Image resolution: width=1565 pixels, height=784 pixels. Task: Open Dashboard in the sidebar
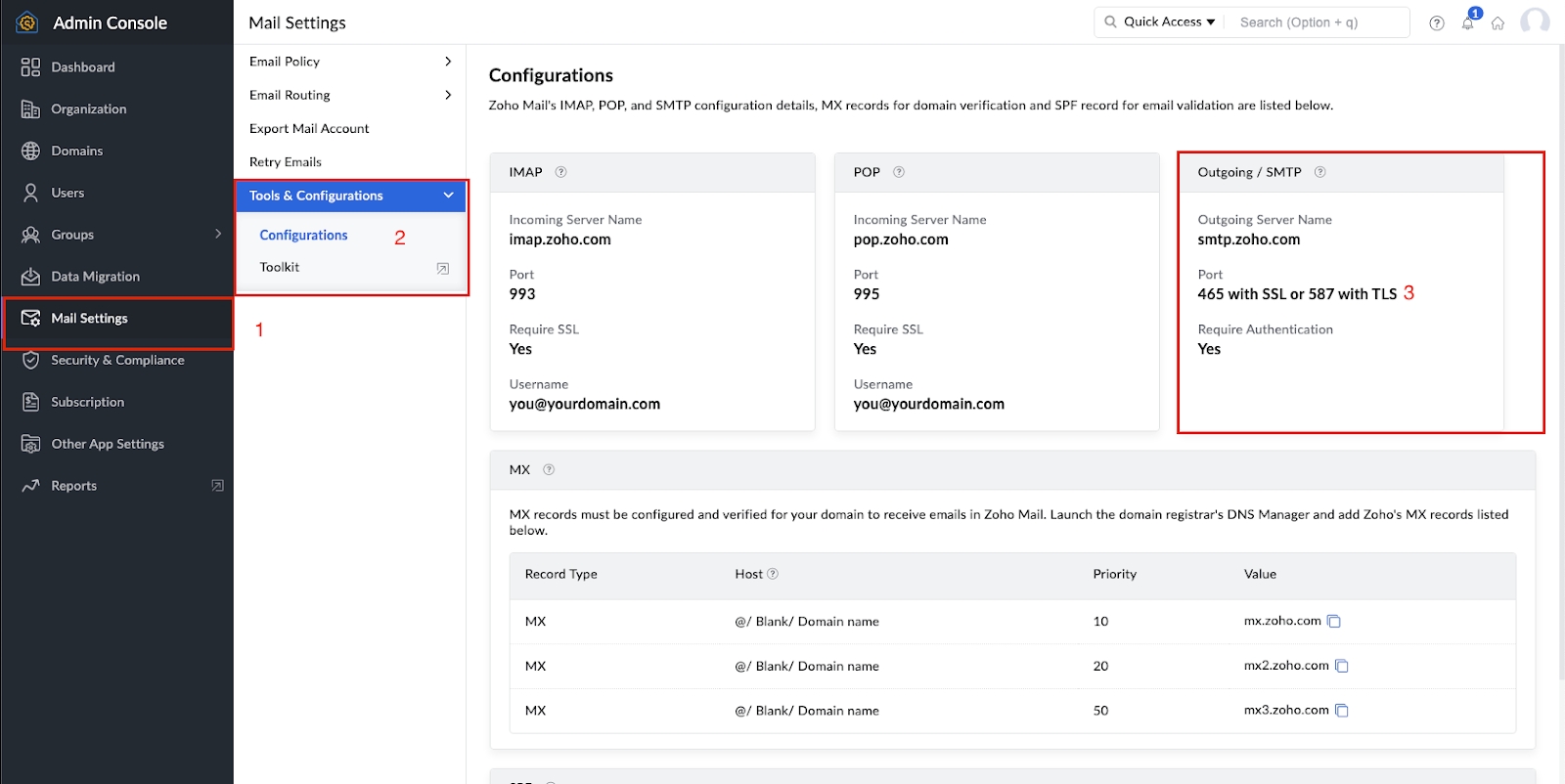pos(83,67)
